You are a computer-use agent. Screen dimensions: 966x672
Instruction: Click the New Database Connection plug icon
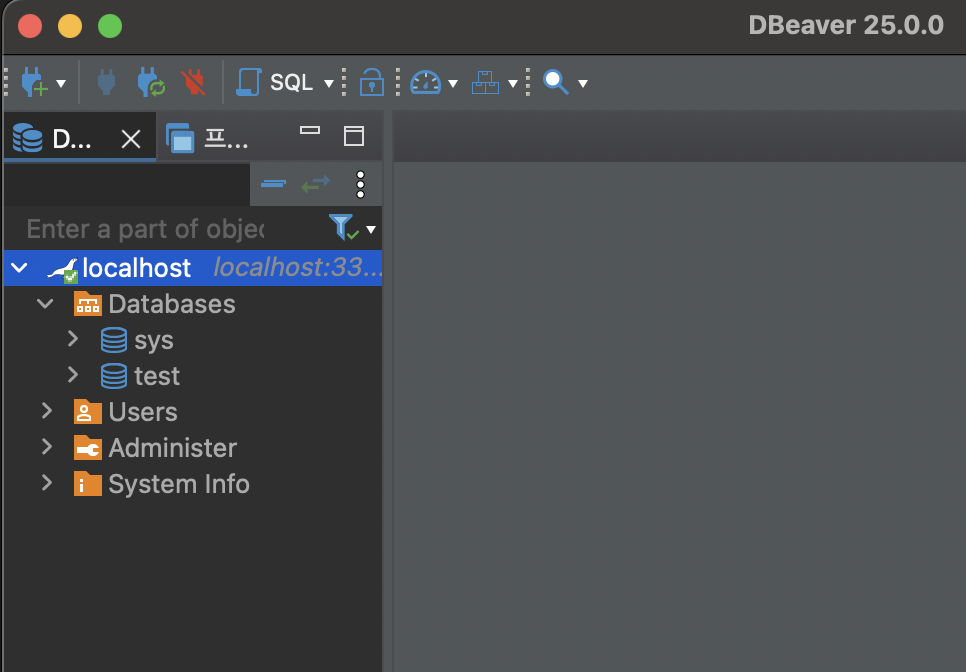(x=34, y=82)
